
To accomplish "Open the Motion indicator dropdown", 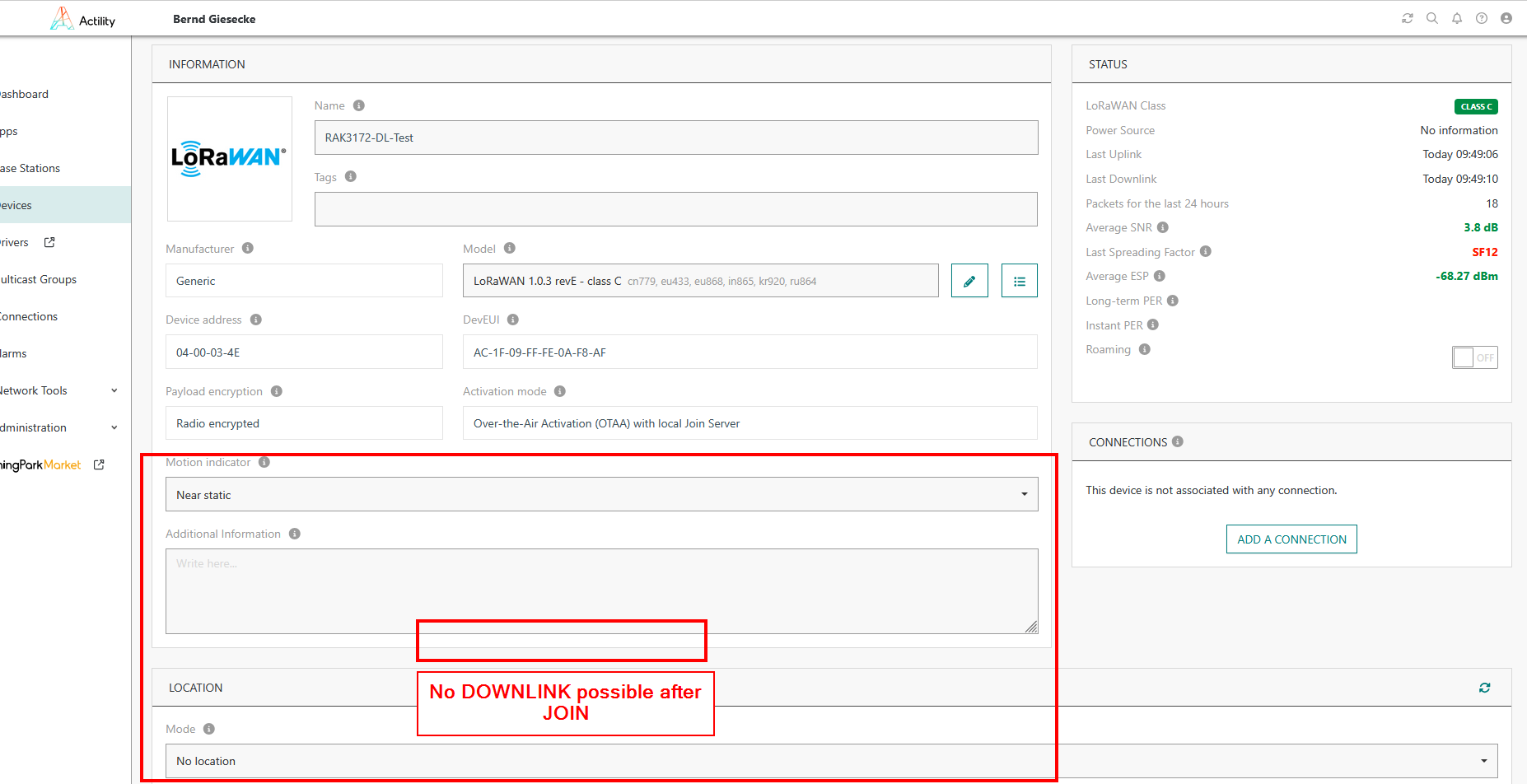I will pyautogui.click(x=601, y=495).
